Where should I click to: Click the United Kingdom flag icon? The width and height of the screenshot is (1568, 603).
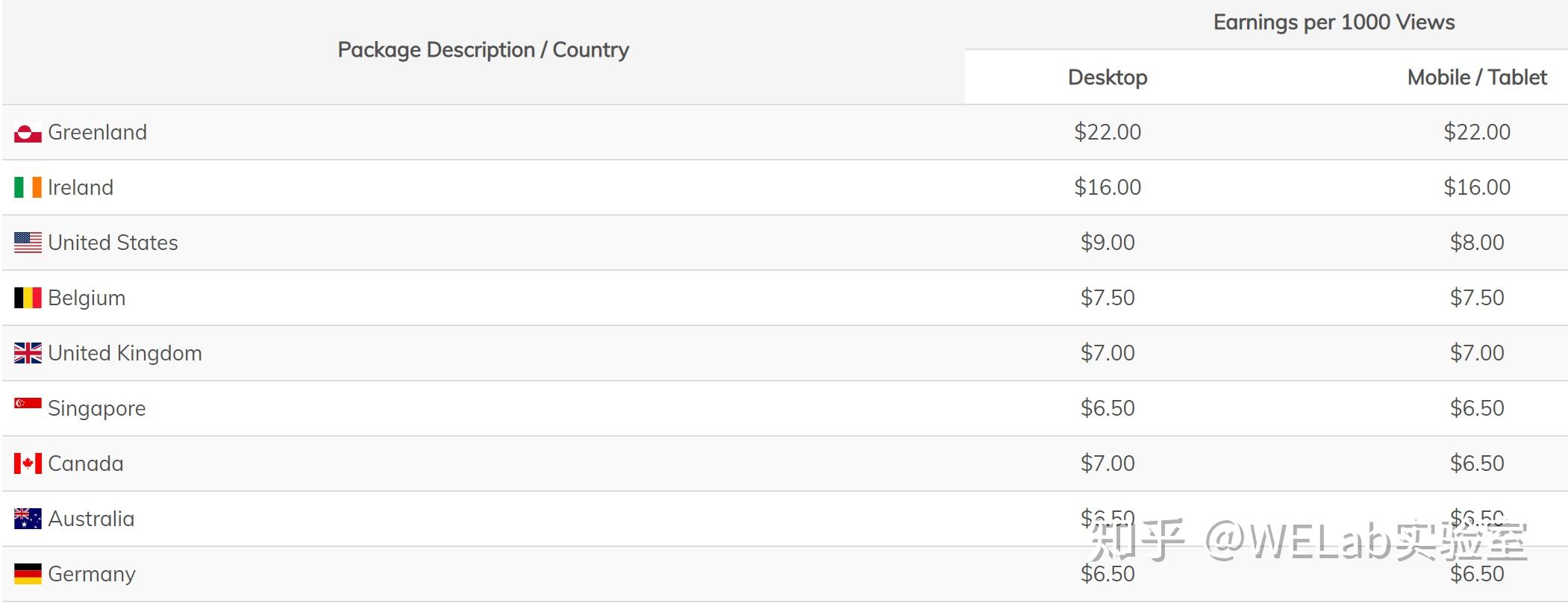pyautogui.click(x=28, y=353)
